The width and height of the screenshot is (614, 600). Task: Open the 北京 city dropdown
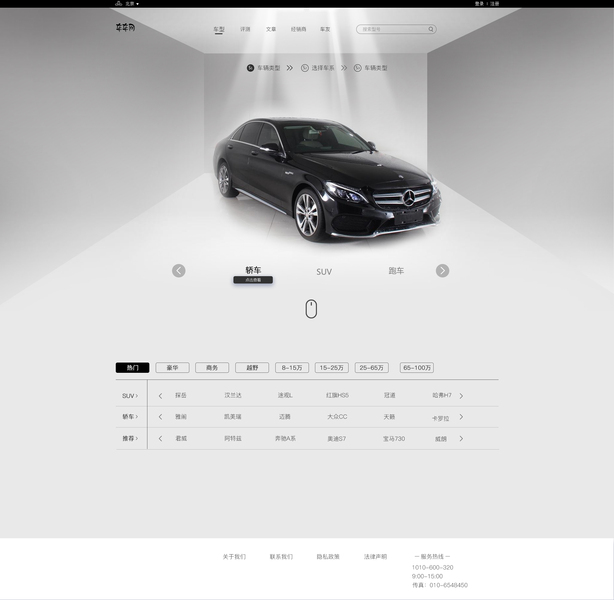tap(132, 4)
